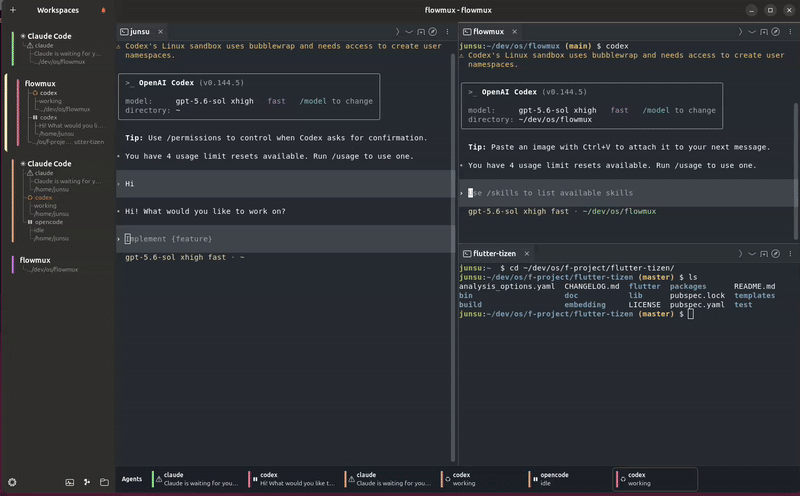Select the first Claude Code workspace in the sidebar

coord(49,36)
